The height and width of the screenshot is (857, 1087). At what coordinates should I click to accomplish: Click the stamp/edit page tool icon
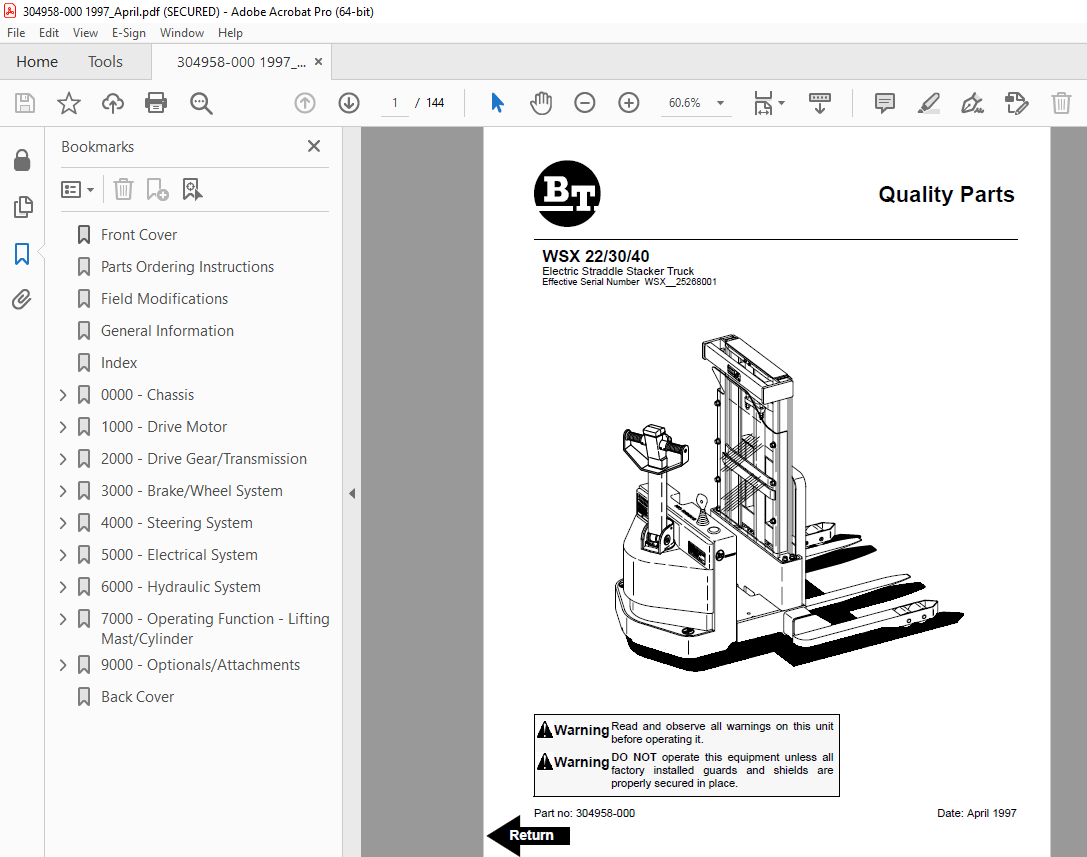point(1016,103)
